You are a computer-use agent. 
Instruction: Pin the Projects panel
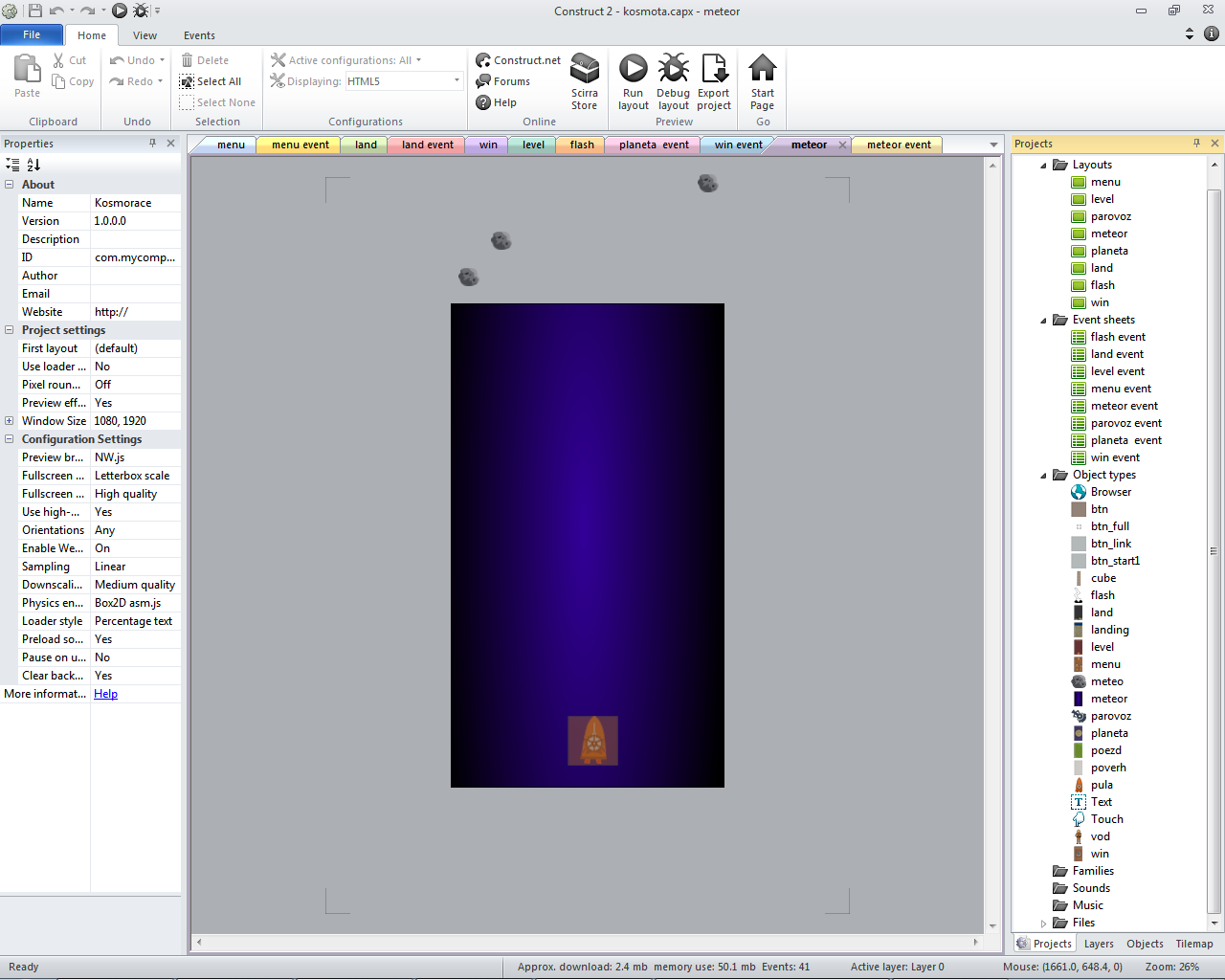1196,144
